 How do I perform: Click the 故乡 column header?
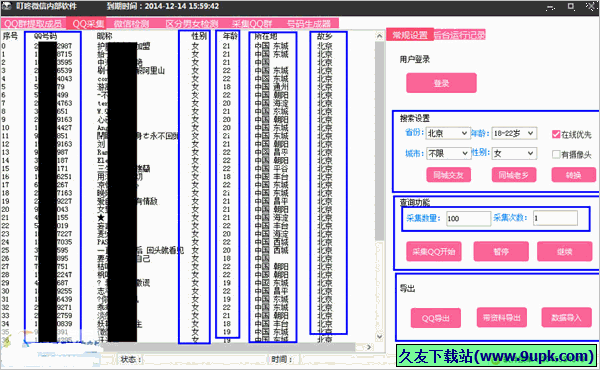(324, 36)
